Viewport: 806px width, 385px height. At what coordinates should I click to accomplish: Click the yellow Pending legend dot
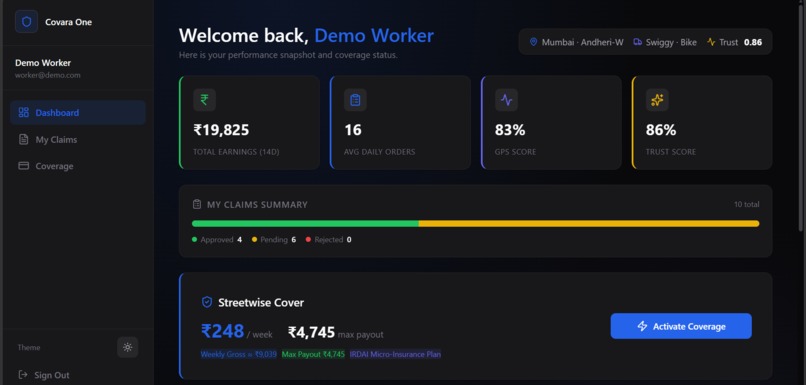point(254,240)
